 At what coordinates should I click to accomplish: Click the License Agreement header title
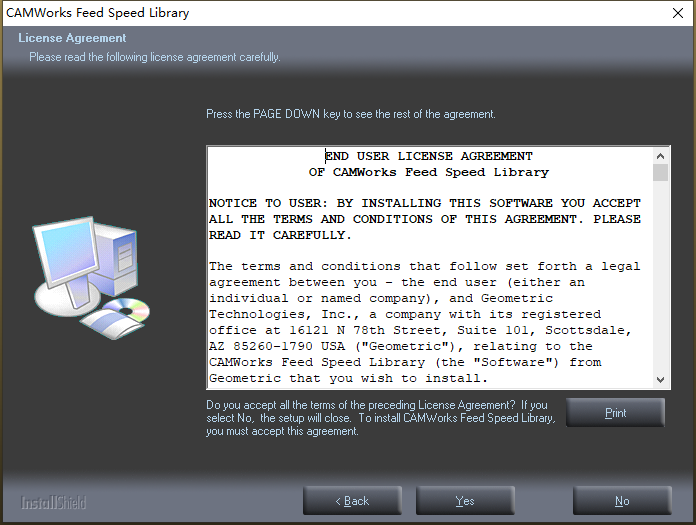click(72, 38)
